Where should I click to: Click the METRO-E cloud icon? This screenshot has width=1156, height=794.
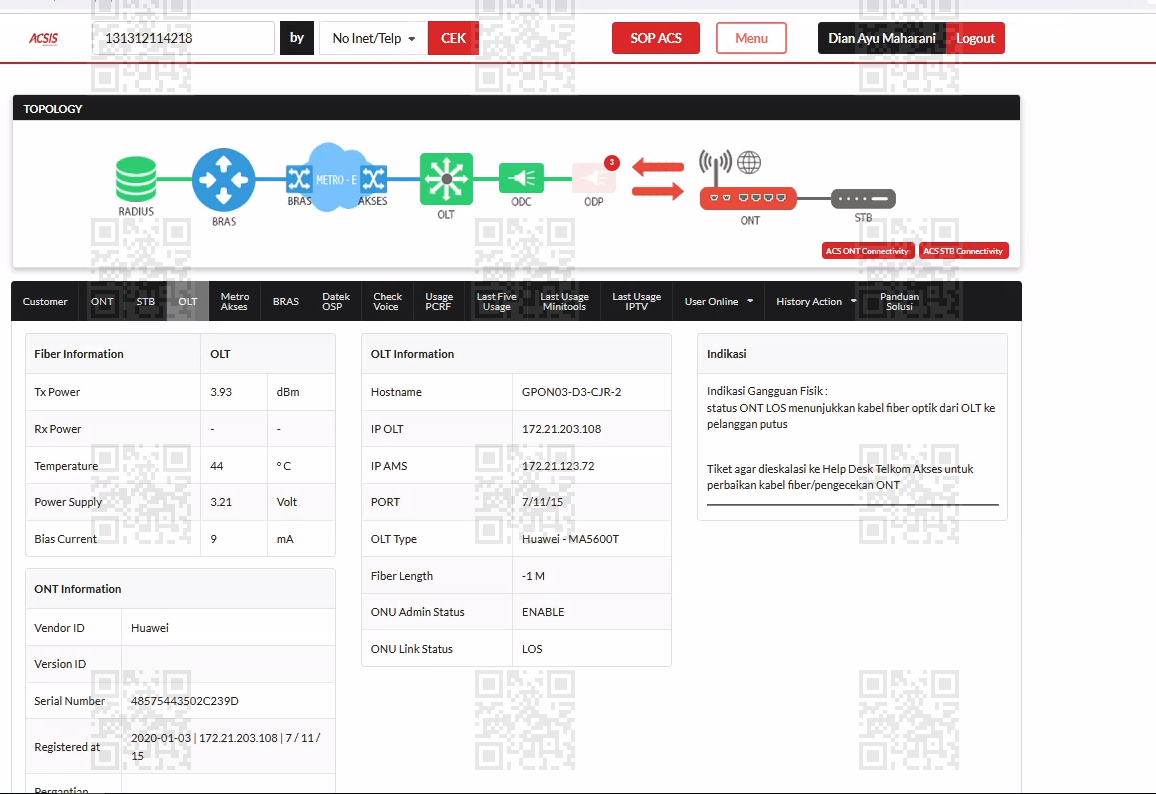coord(336,177)
